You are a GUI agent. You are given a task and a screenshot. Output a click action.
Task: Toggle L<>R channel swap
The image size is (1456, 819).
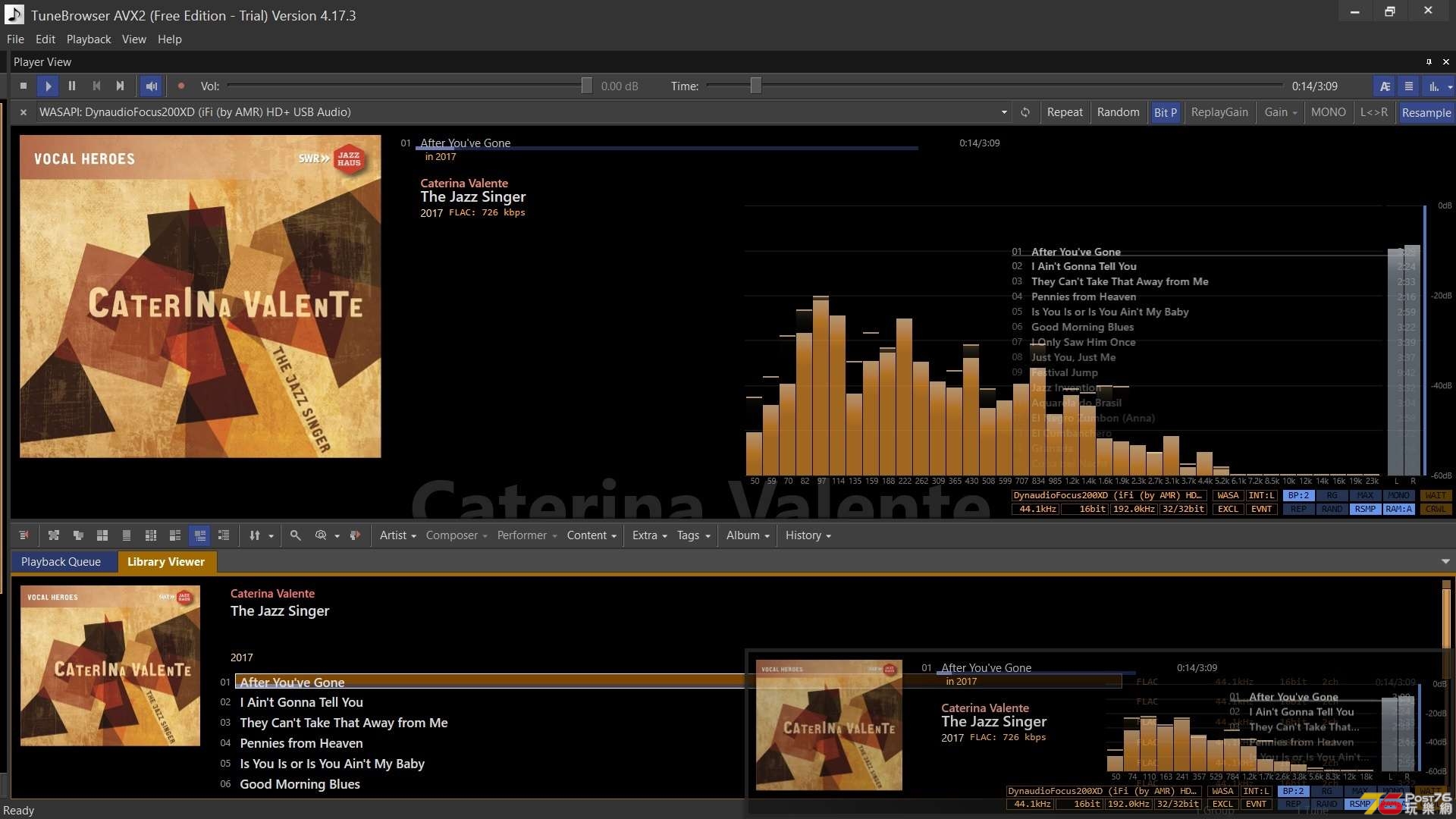(x=1373, y=112)
